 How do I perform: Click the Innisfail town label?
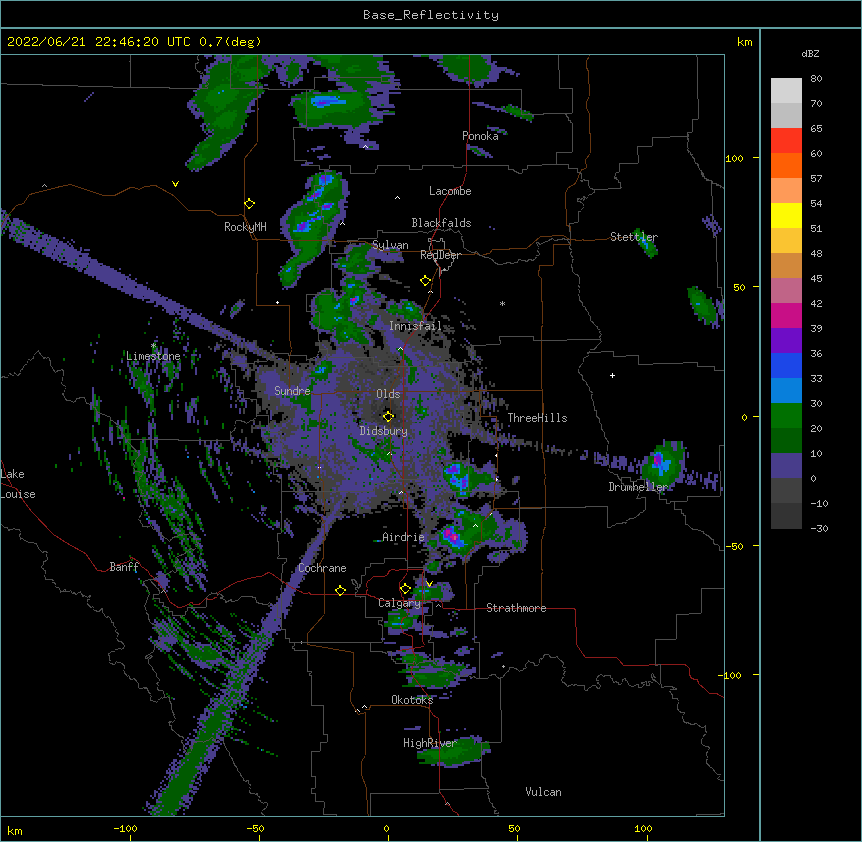click(x=415, y=326)
